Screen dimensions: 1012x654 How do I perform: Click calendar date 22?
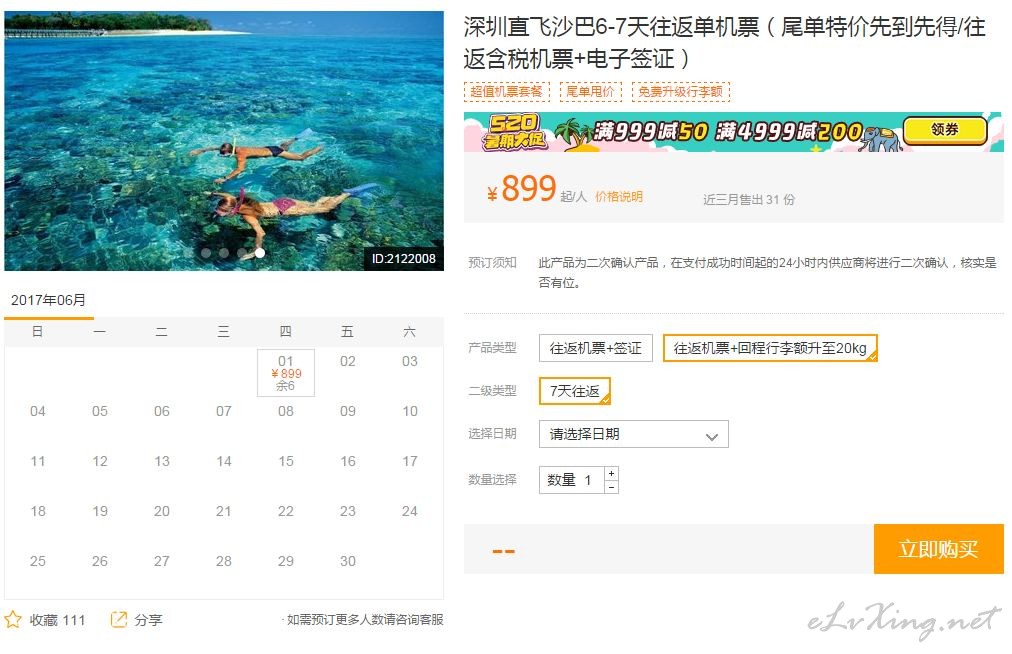click(286, 511)
